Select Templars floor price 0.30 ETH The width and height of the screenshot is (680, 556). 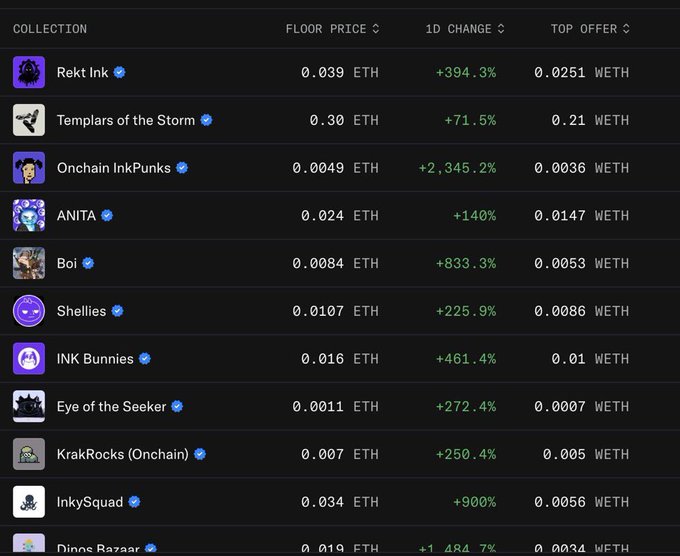(x=344, y=120)
